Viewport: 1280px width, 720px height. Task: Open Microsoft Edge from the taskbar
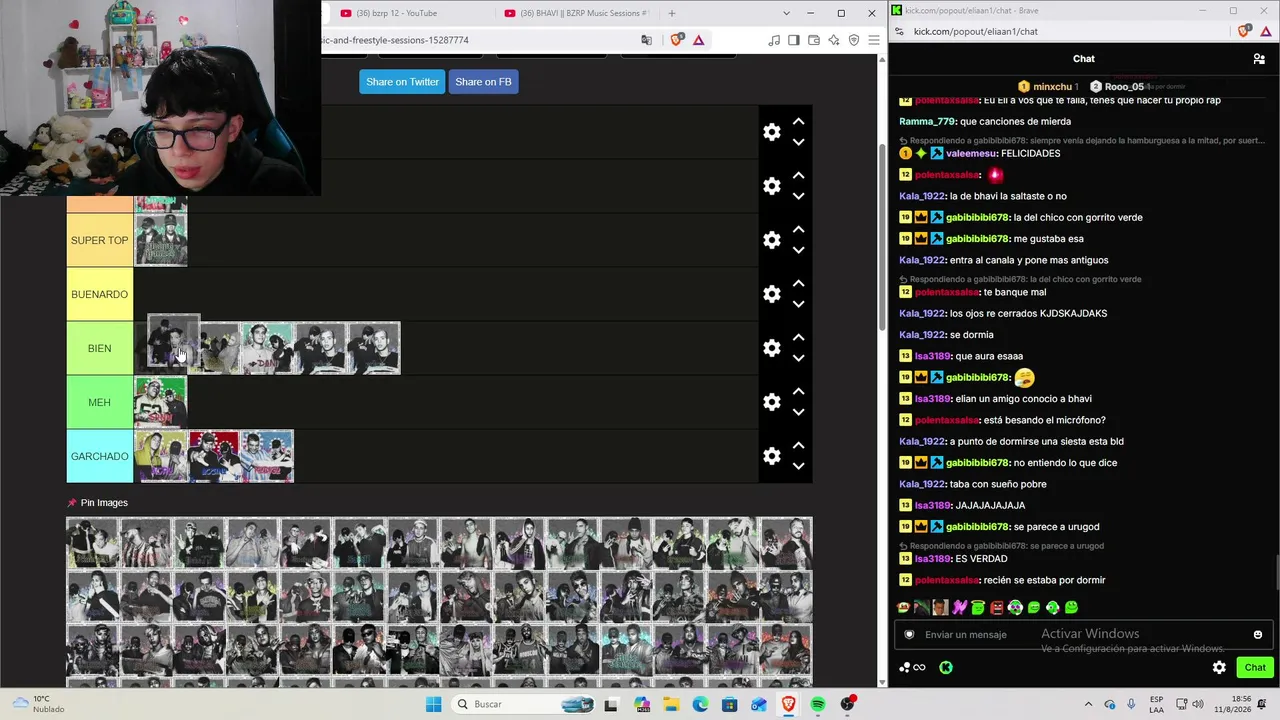tap(700, 704)
